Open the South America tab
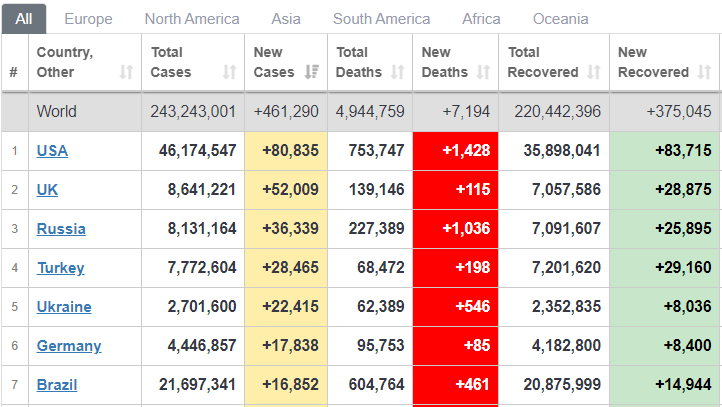722x407 pixels. (x=381, y=19)
